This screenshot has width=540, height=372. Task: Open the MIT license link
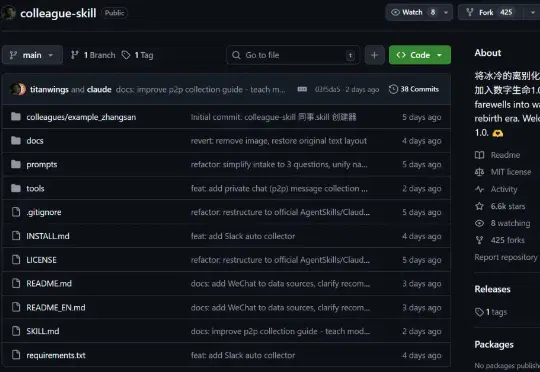point(511,172)
